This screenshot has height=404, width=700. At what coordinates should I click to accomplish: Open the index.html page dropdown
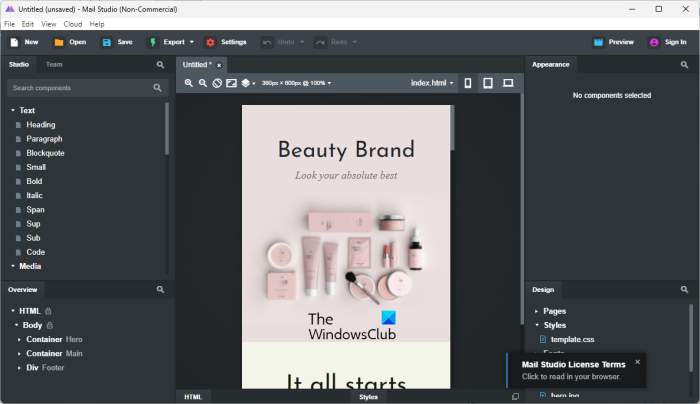[x=433, y=83]
